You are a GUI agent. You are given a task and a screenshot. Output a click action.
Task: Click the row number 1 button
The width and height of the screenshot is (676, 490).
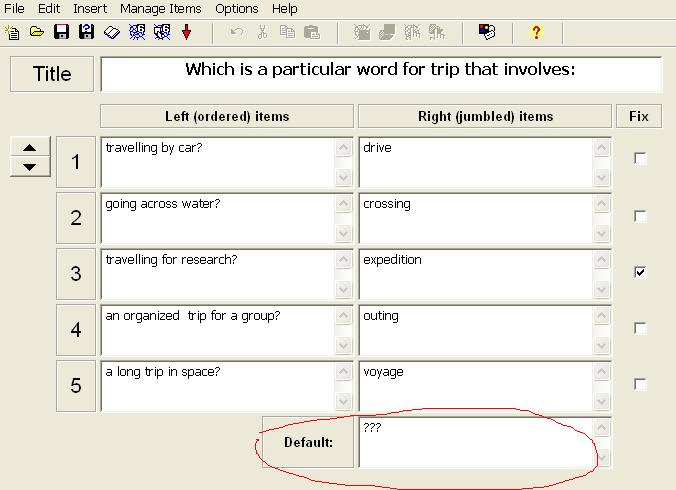76,162
